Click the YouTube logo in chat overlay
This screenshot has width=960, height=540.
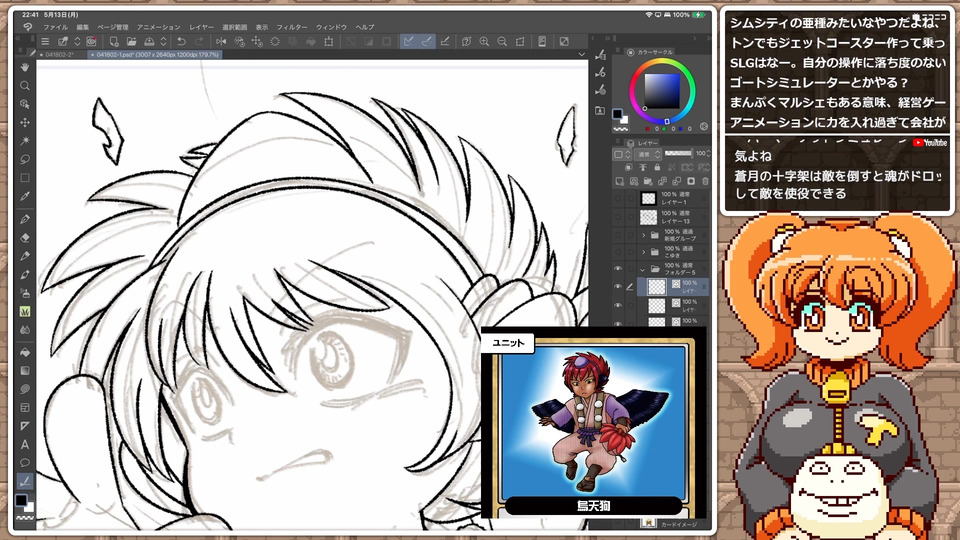[x=930, y=143]
